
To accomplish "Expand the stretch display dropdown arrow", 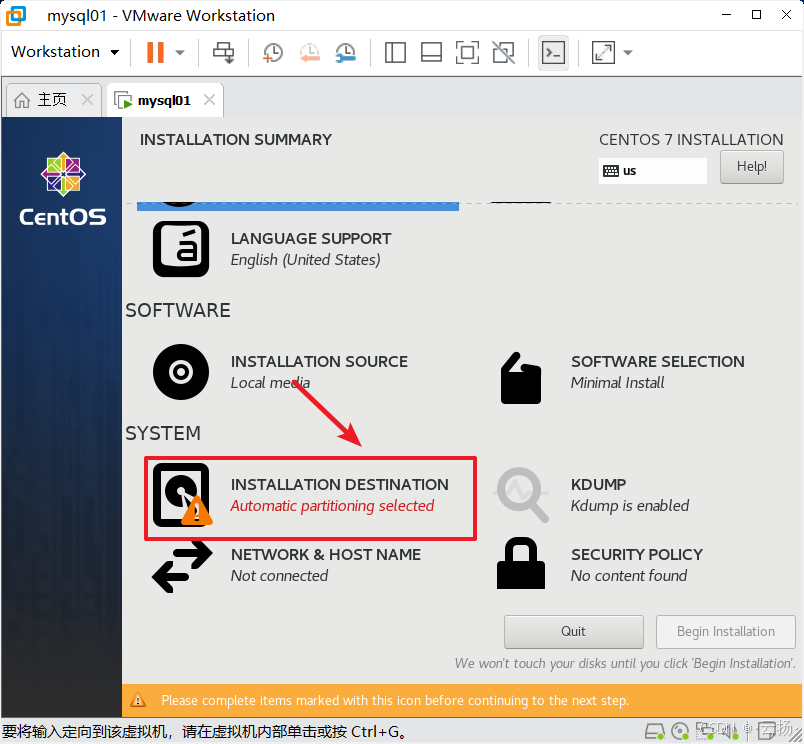I will (x=628, y=52).
